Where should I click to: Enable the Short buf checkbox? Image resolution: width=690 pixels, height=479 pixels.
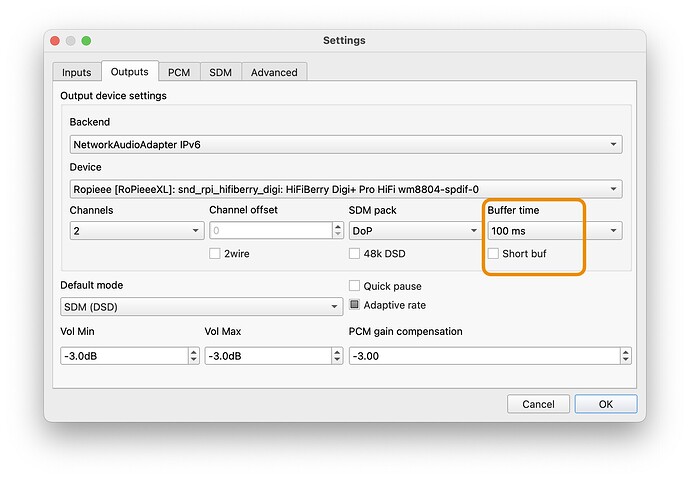tap(493, 254)
